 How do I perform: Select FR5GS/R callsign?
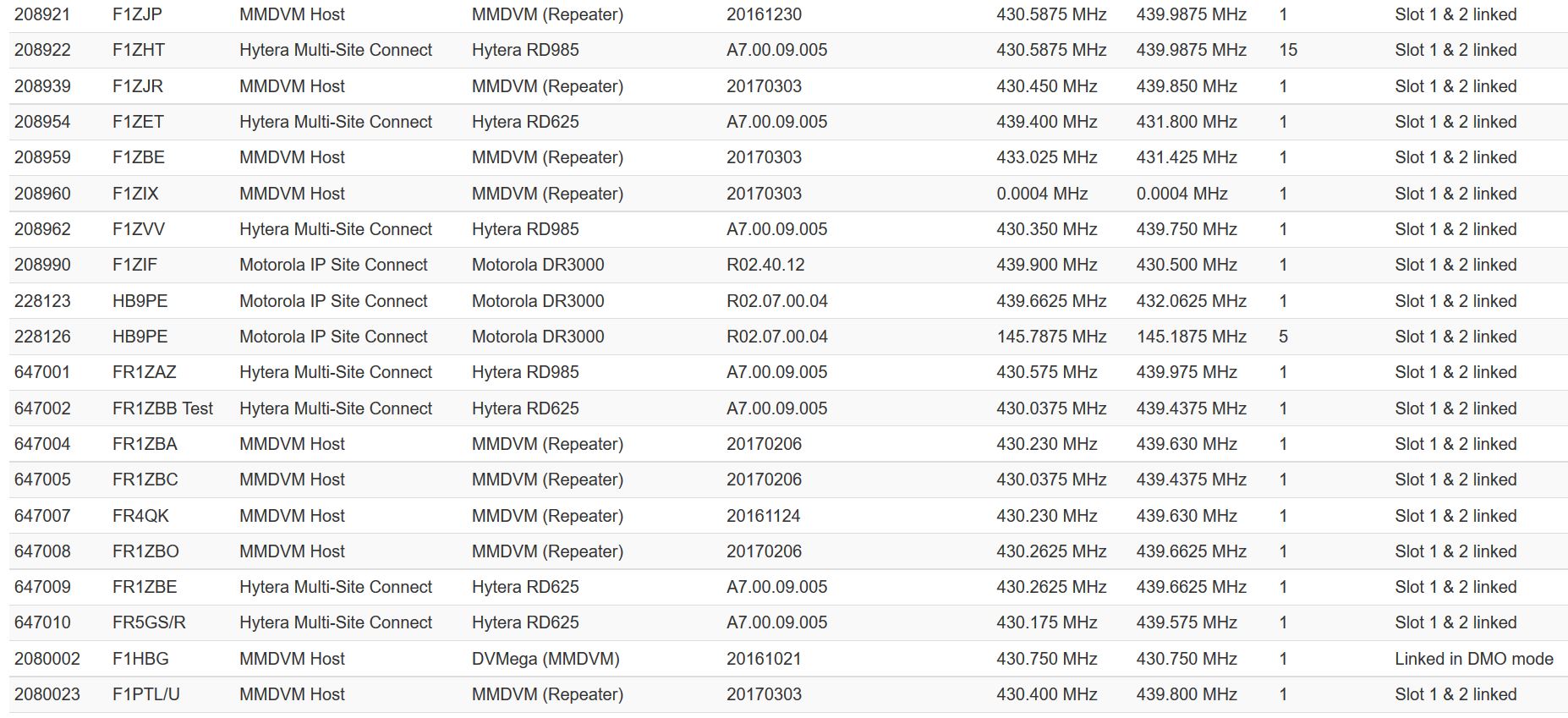149,622
